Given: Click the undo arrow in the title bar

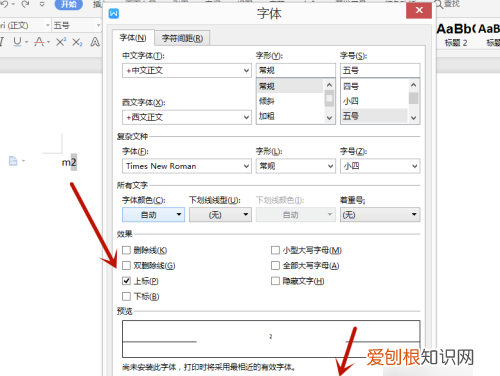Looking at the screenshot, I should (4, 4).
